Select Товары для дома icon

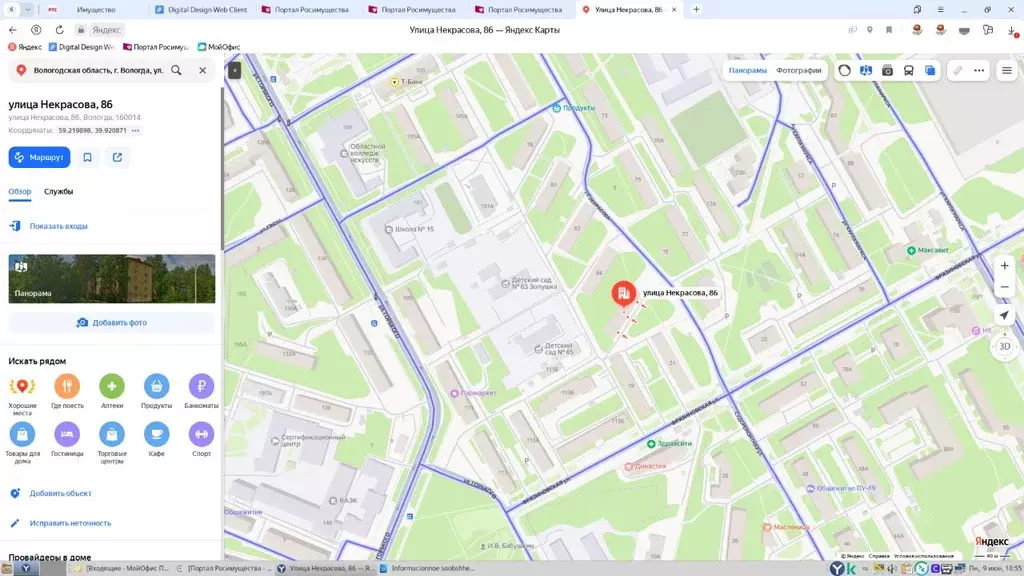[x=22, y=434]
